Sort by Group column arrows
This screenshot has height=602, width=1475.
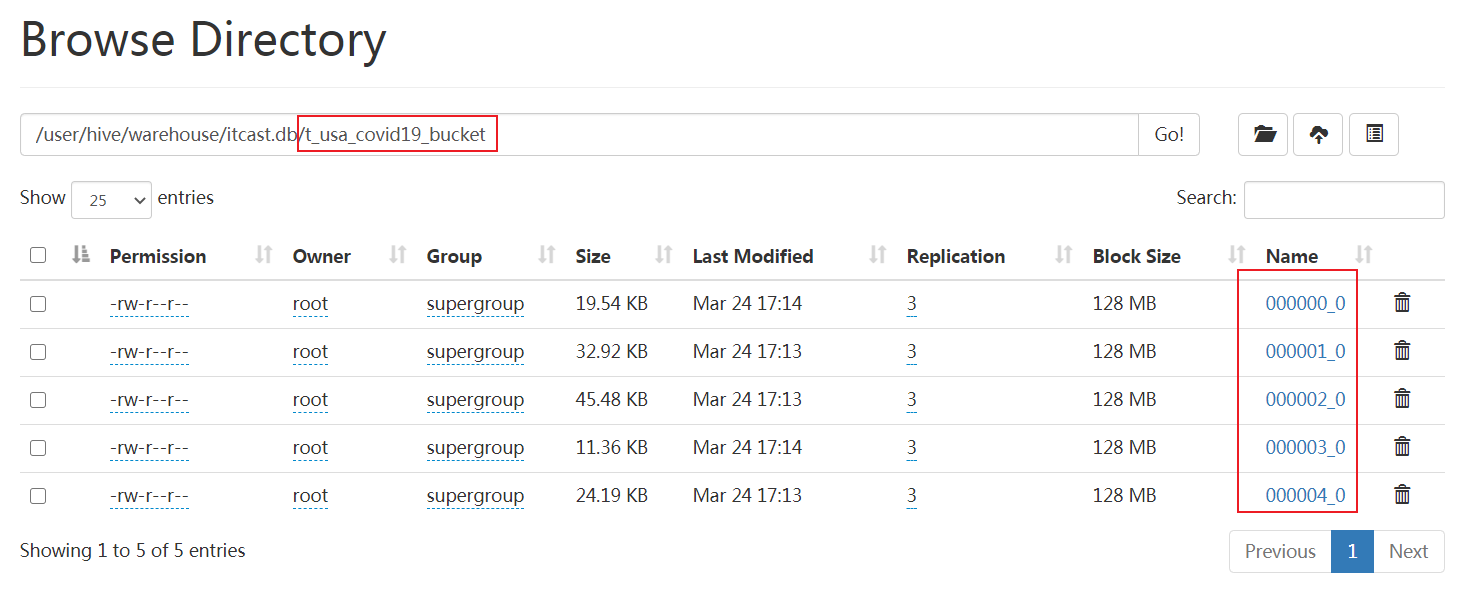pyautogui.click(x=547, y=255)
